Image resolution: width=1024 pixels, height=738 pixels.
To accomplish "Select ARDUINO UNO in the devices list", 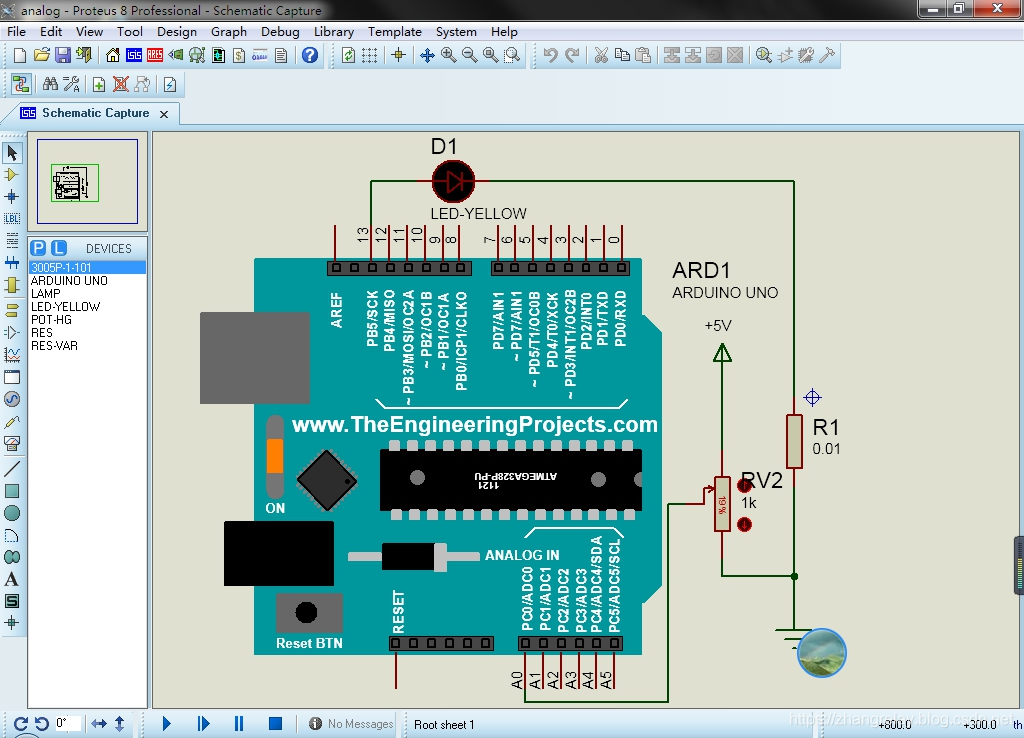I will [87, 280].
